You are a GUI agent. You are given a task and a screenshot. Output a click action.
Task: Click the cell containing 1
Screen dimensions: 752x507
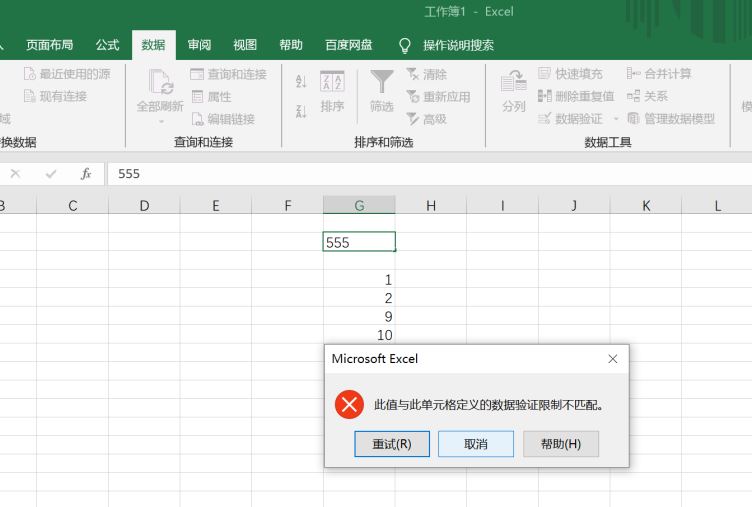[x=359, y=279]
